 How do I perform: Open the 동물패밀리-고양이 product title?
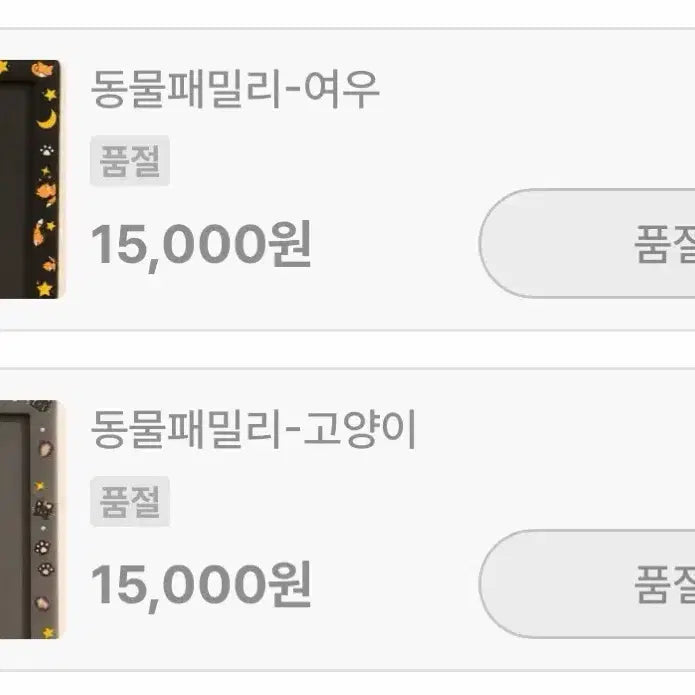[253, 429]
